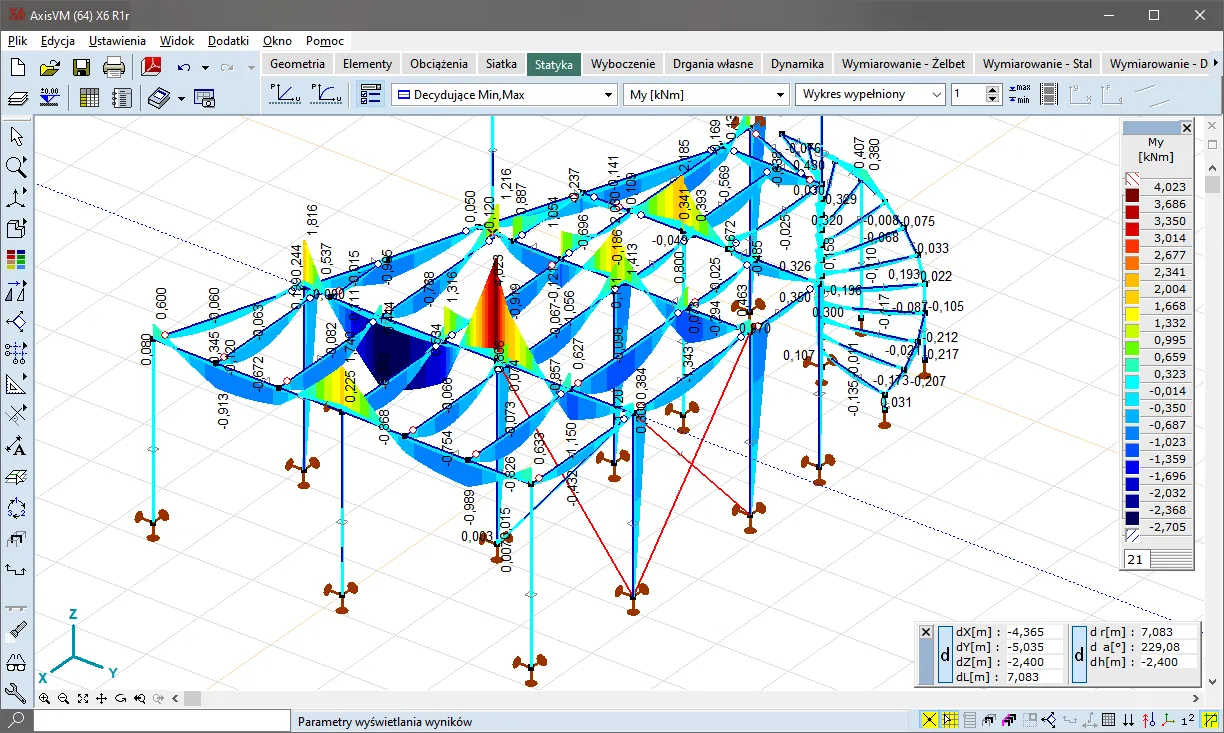The height and width of the screenshot is (733, 1224).
Task: Click the Print icon in toolbar
Action: point(114,67)
